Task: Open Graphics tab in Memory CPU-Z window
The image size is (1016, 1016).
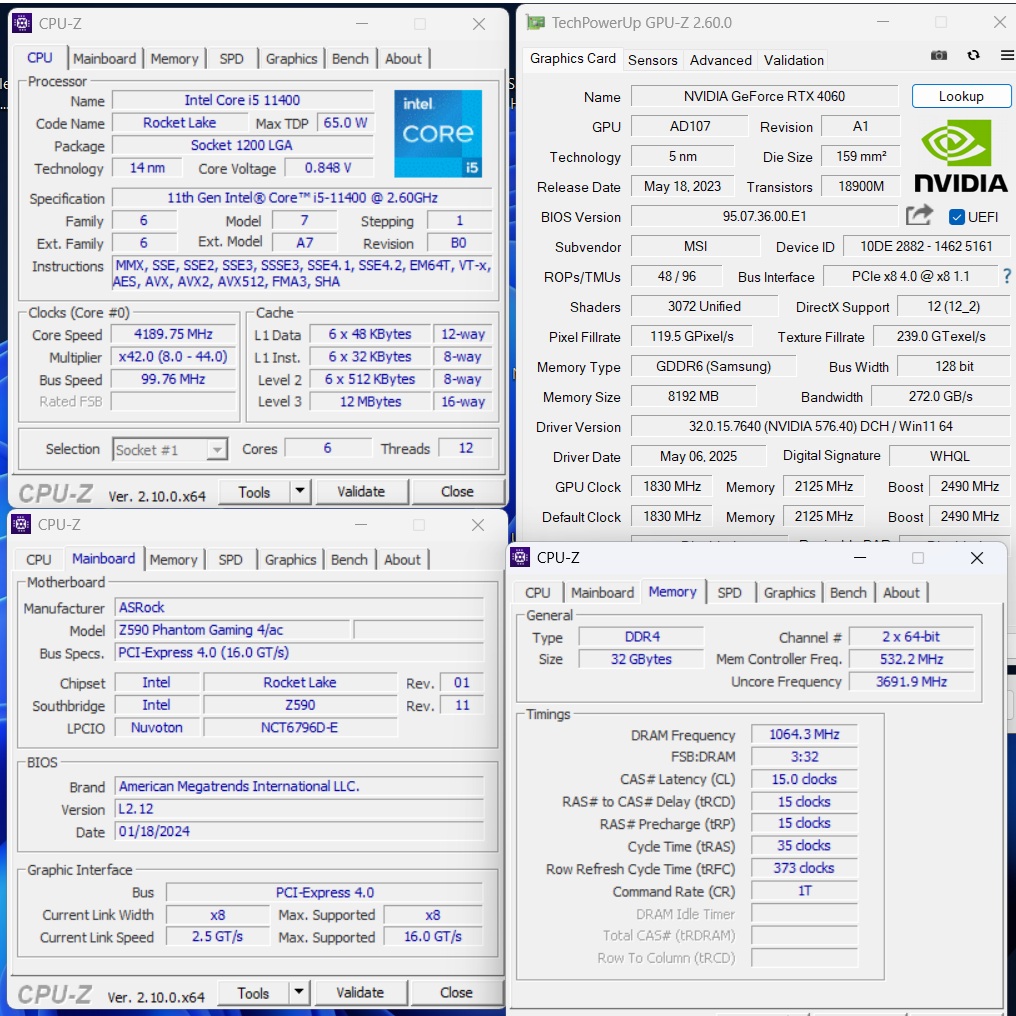Action: pyautogui.click(x=789, y=593)
